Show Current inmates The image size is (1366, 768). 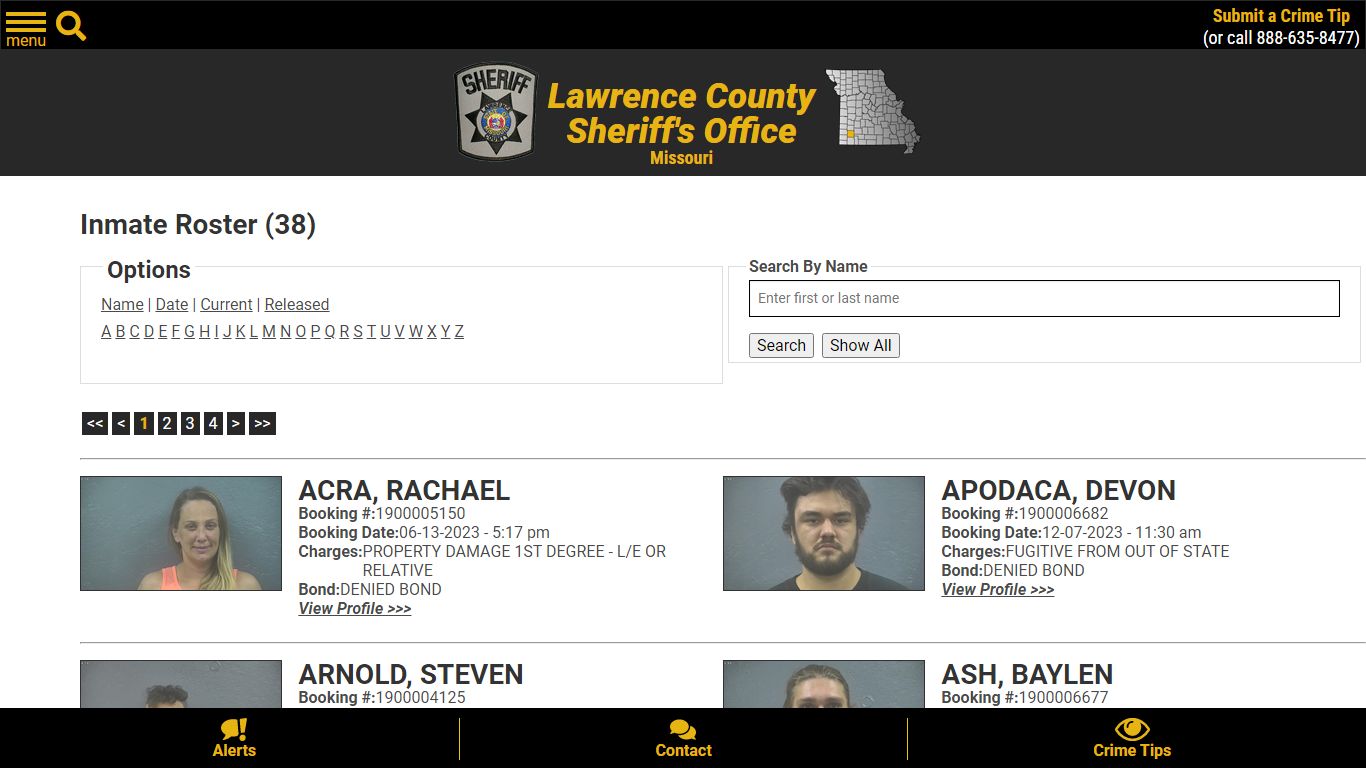pyautogui.click(x=226, y=304)
